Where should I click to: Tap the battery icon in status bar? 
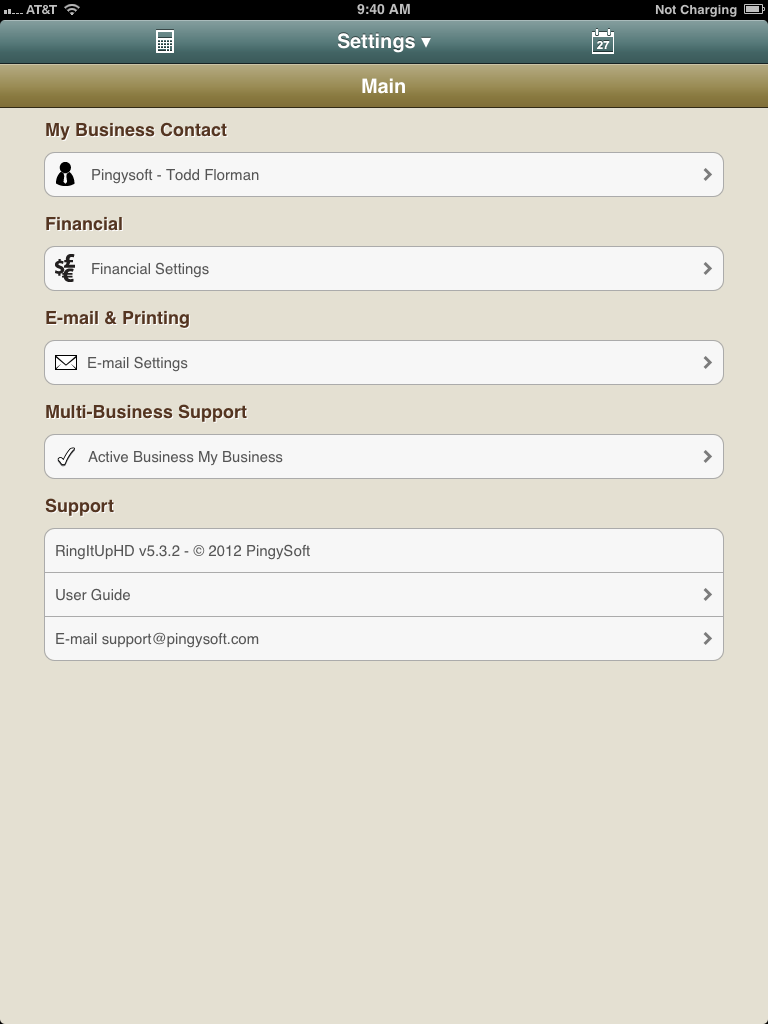[753, 9]
